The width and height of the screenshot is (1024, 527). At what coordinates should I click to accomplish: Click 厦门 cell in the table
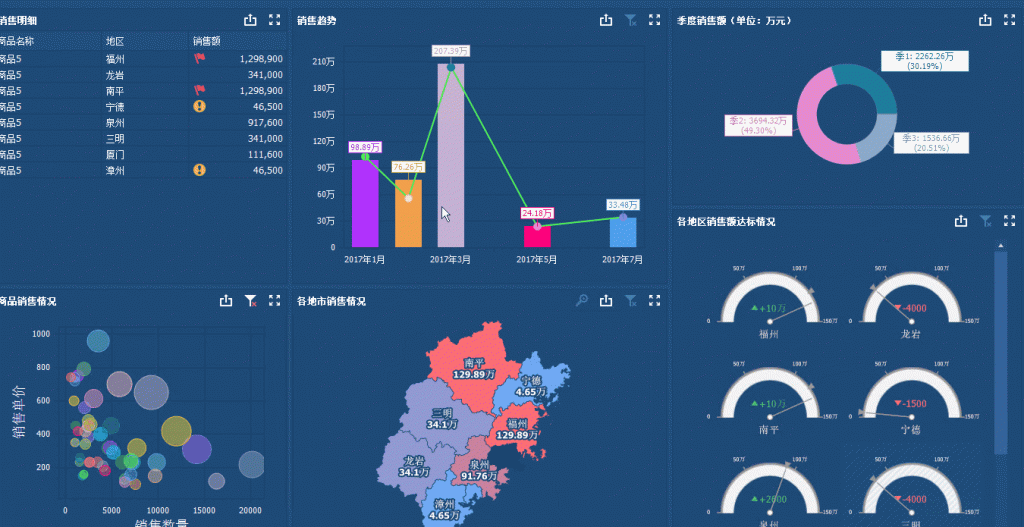coord(115,155)
